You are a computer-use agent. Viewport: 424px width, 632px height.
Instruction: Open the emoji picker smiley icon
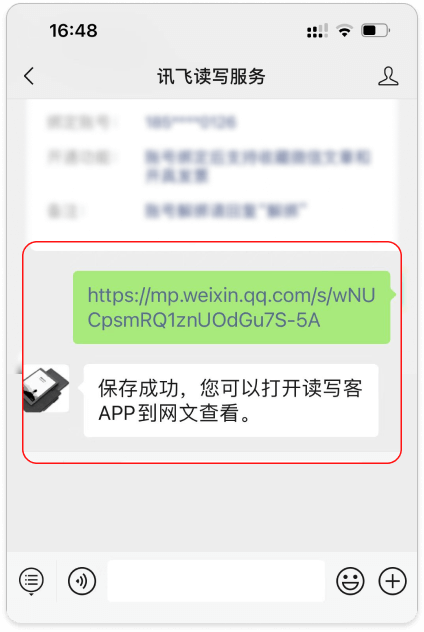(350, 581)
